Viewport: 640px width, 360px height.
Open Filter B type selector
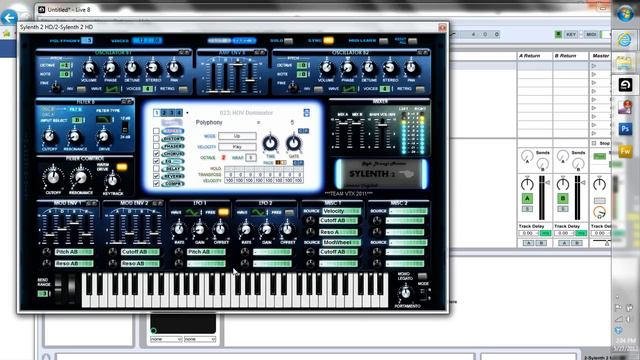(x=105, y=119)
